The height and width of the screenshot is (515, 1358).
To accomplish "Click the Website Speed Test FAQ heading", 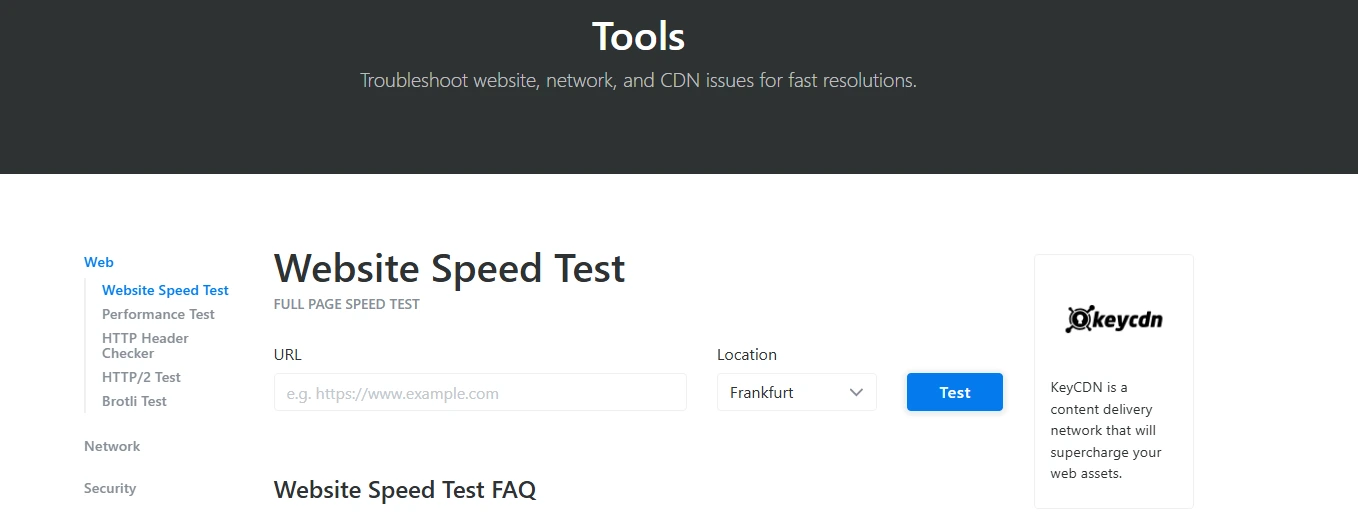I will [404, 490].
